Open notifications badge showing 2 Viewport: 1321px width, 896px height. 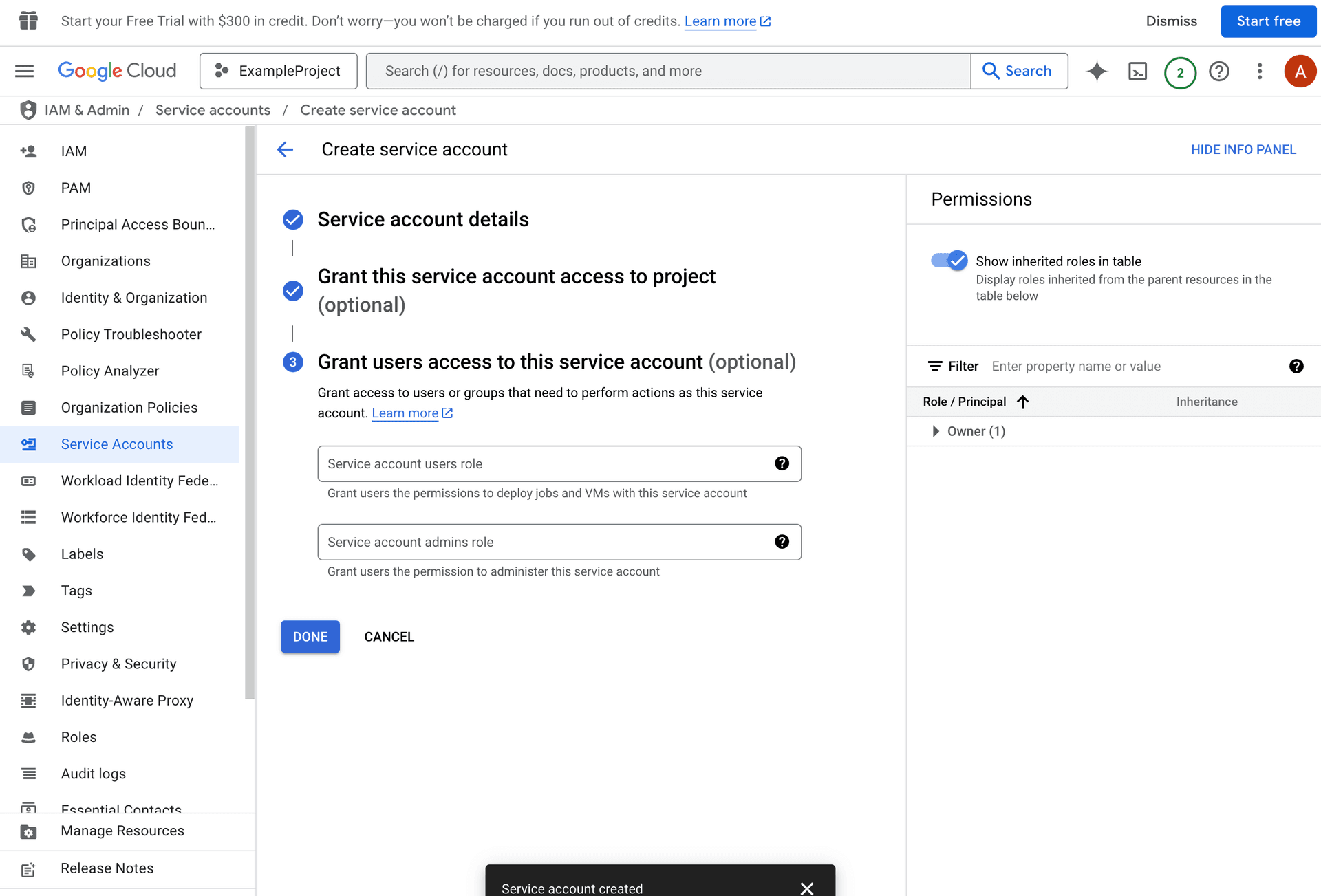(x=1180, y=72)
